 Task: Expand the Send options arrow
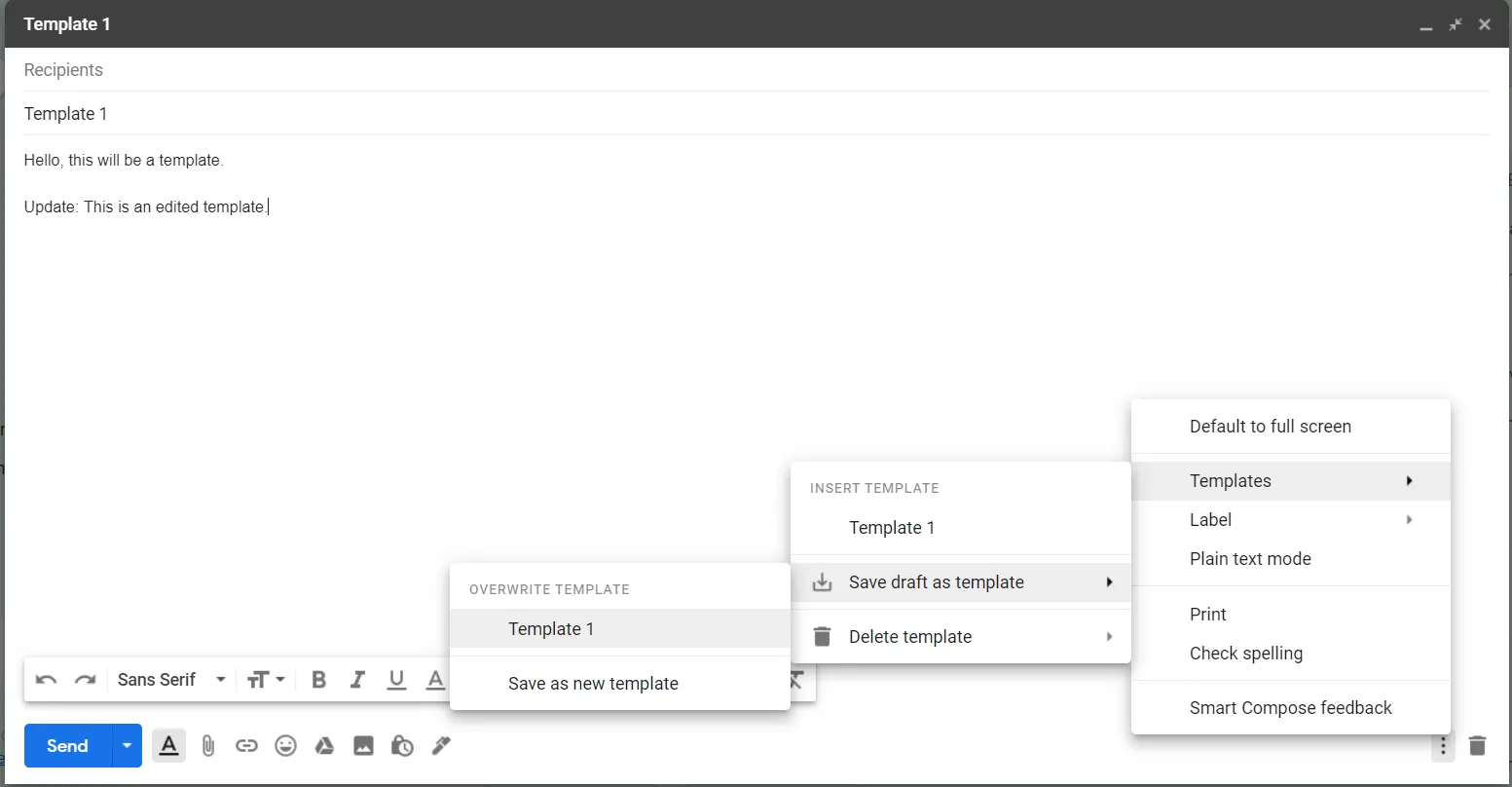[127, 746]
